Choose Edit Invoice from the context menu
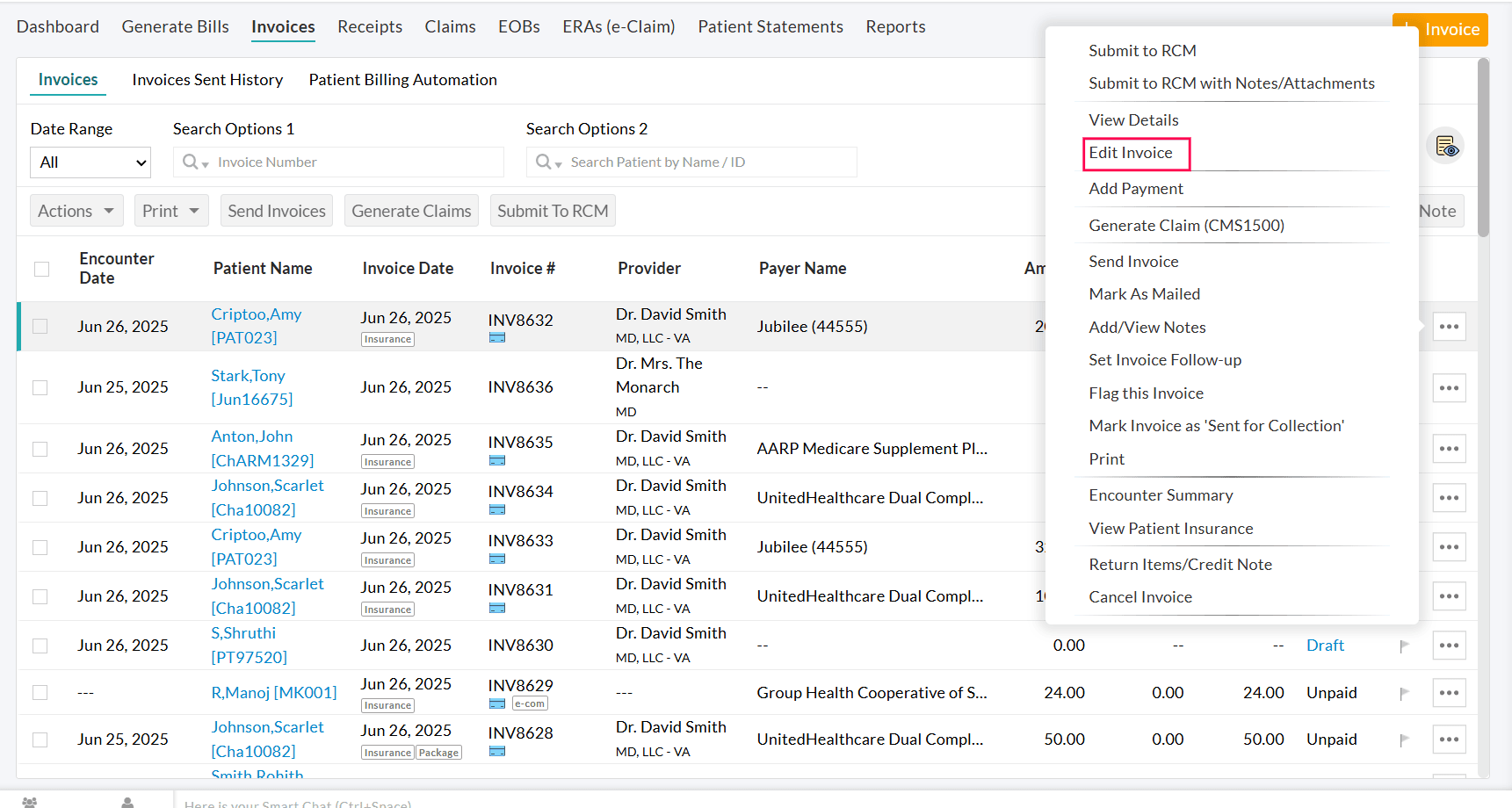Screen dimensions: 1512x808 [1130, 153]
